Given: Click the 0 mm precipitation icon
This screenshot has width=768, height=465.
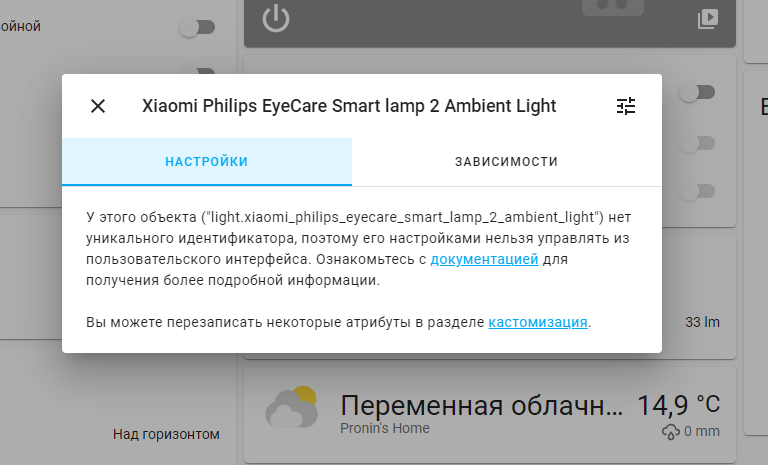Looking at the screenshot, I should [x=671, y=432].
